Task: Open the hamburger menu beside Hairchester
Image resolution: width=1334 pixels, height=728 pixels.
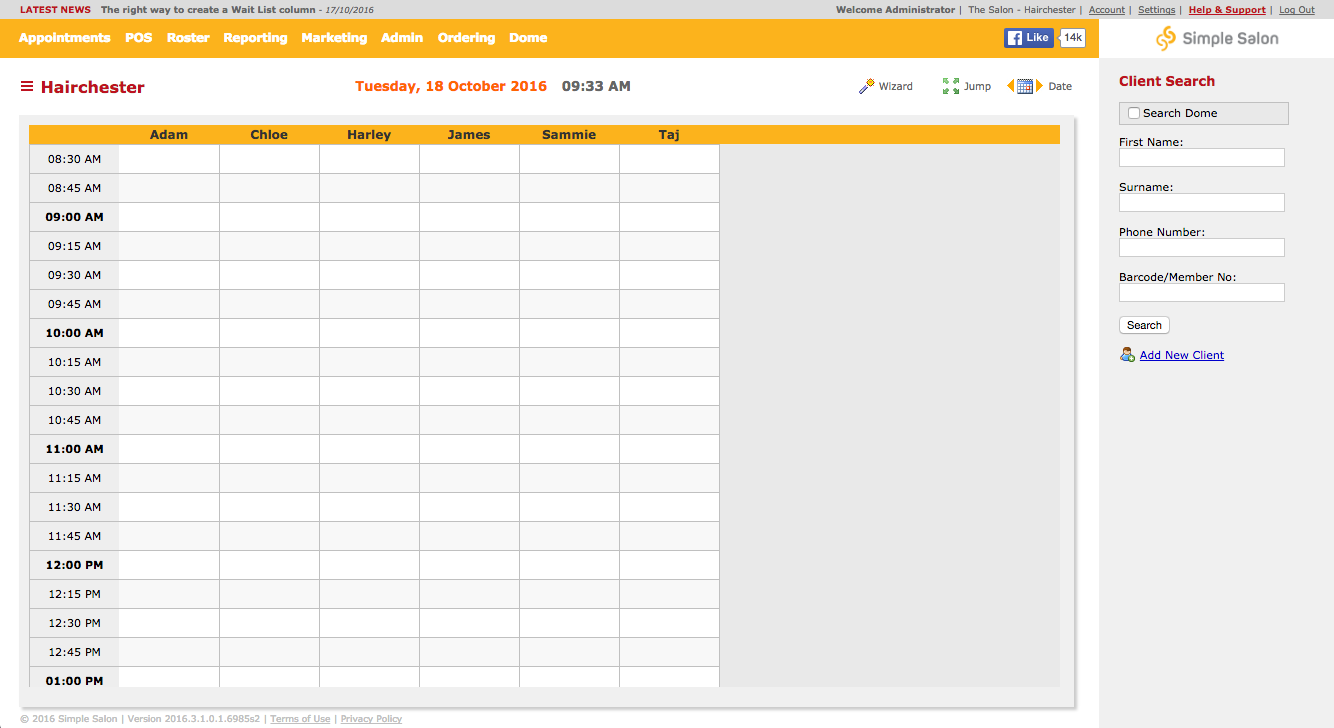Action: (x=27, y=87)
